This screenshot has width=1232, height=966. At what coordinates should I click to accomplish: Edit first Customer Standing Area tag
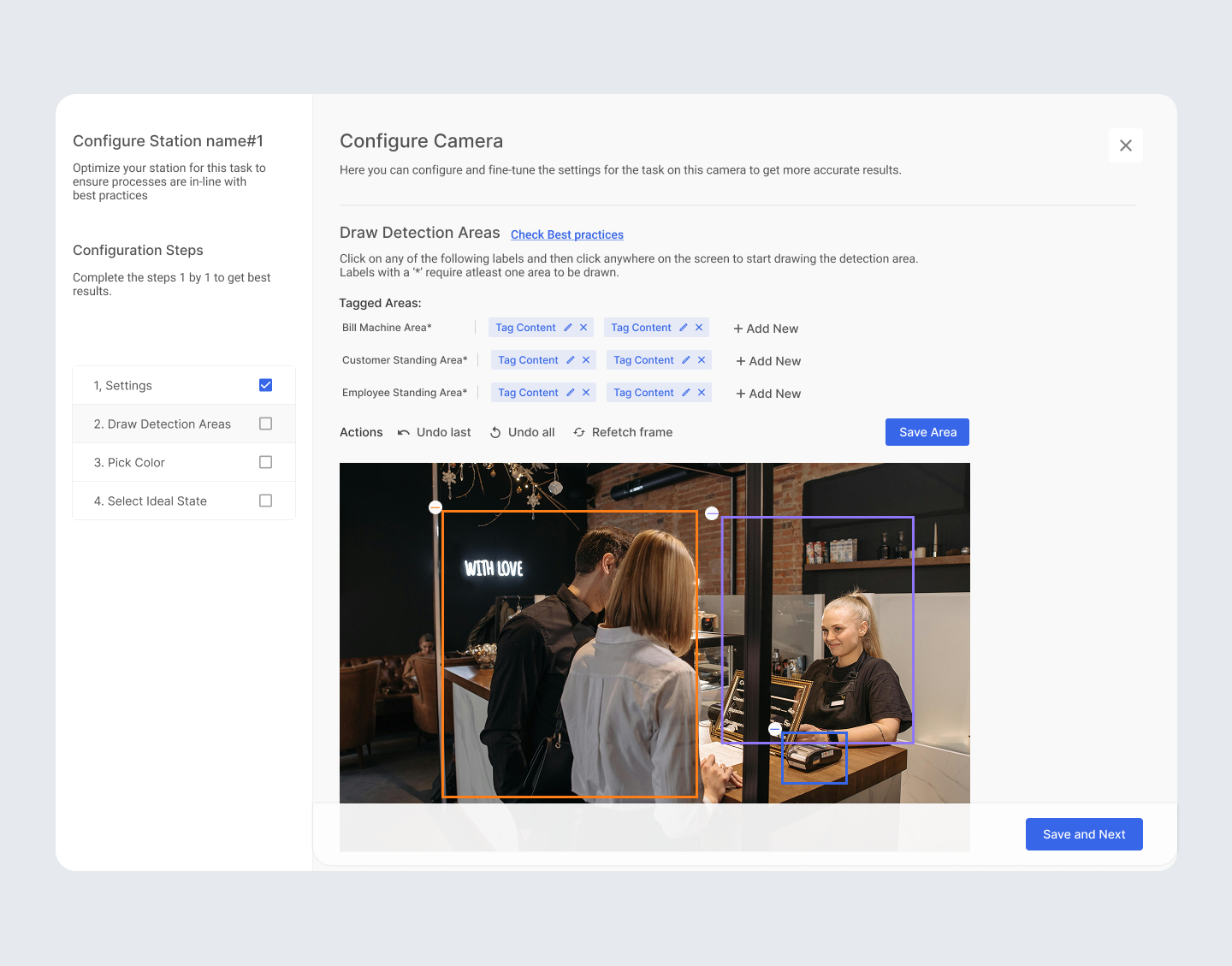click(x=571, y=360)
